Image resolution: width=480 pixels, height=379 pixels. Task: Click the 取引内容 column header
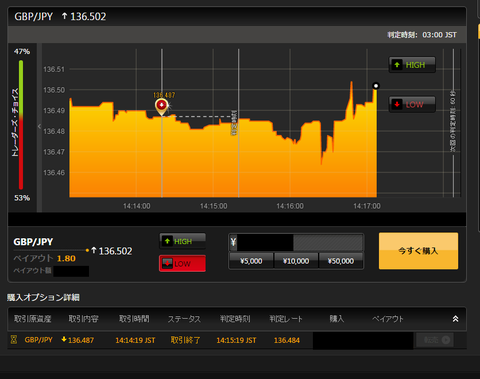coord(83,319)
